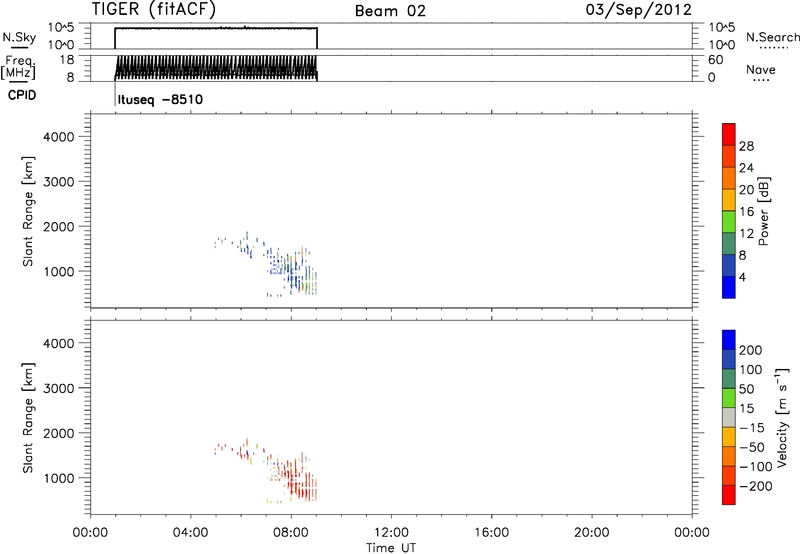Image resolution: width=800 pixels, height=554 pixels.
Task: Pick the grey Velocity segment between 15 and -15
Action: click(x=729, y=417)
